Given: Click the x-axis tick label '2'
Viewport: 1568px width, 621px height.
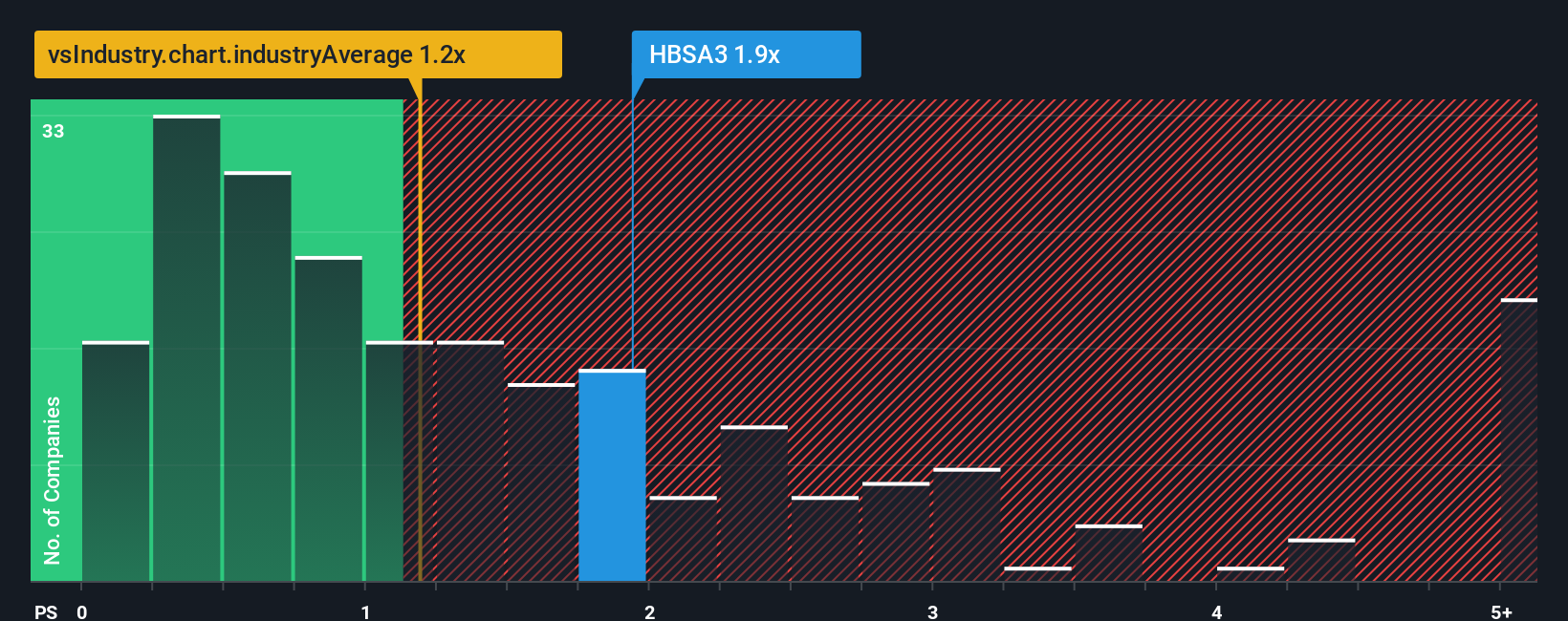Looking at the screenshot, I should click(649, 612).
